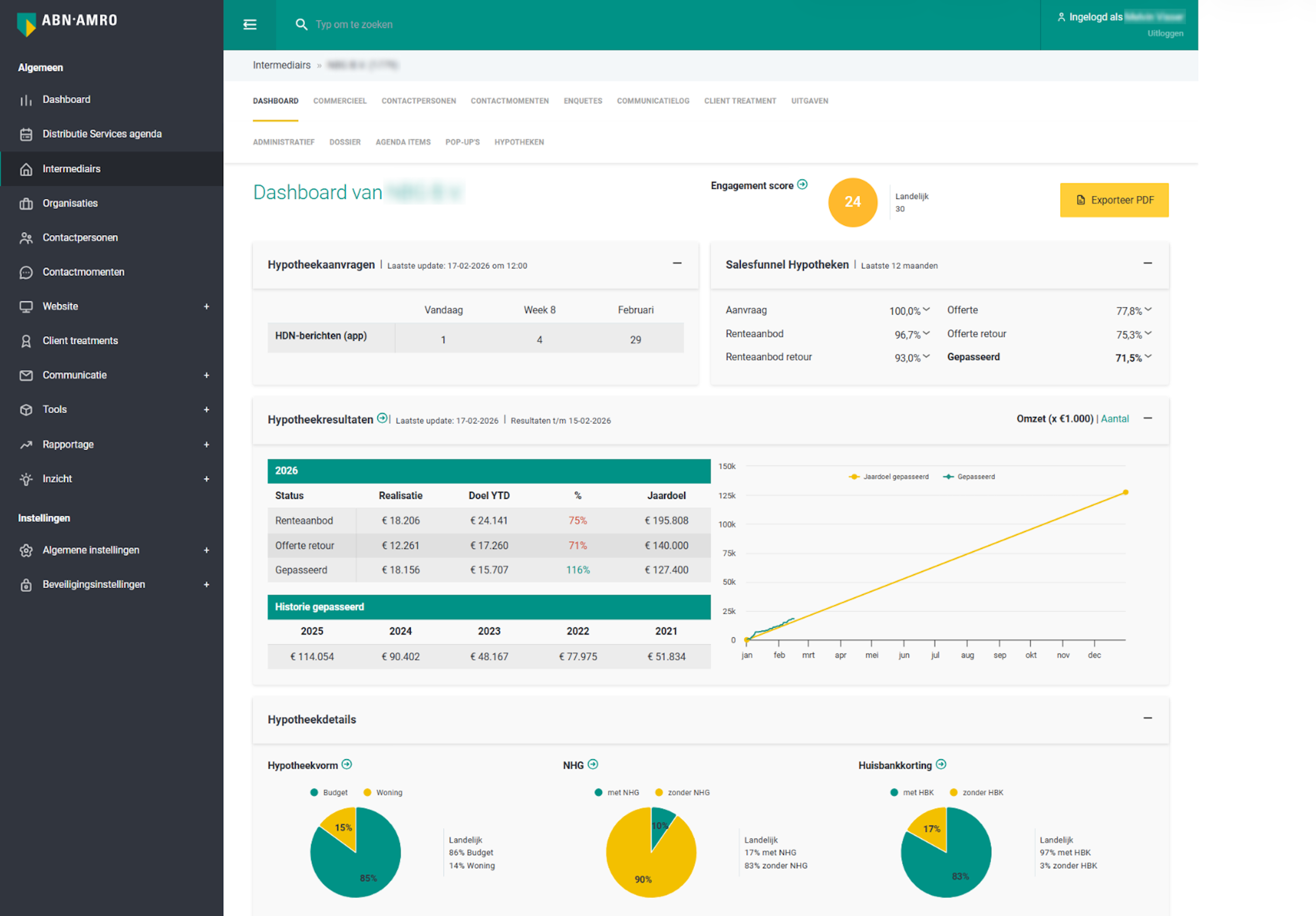Click the Communicatie envelope icon

click(26, 375)
